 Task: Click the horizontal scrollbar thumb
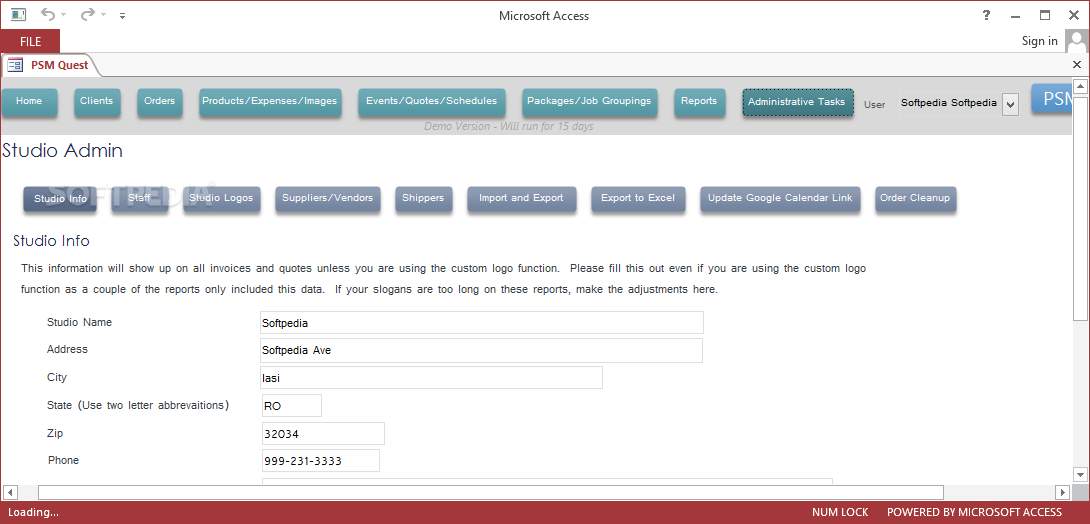[x=491, y=492]
